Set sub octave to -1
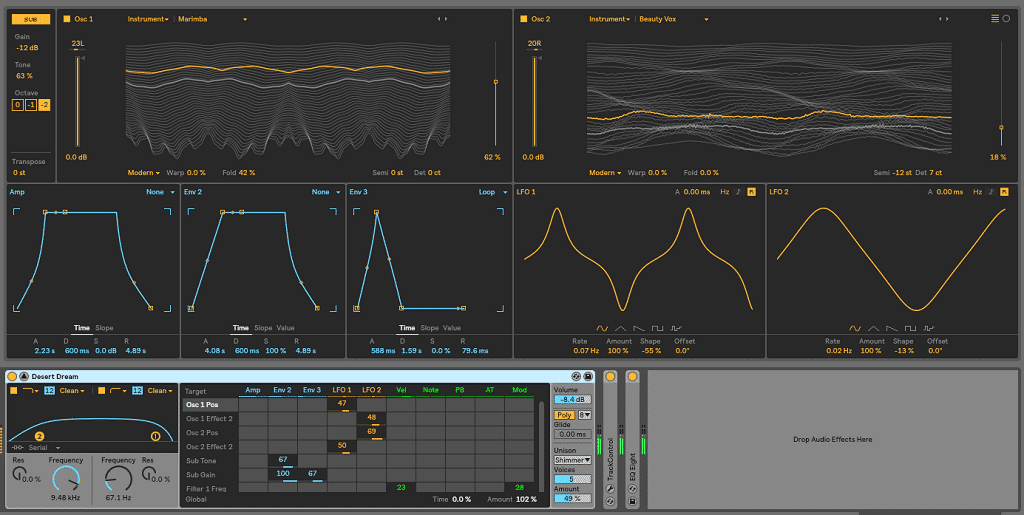Viewport: 1024px width, 515px height. (x=31, y=105)
